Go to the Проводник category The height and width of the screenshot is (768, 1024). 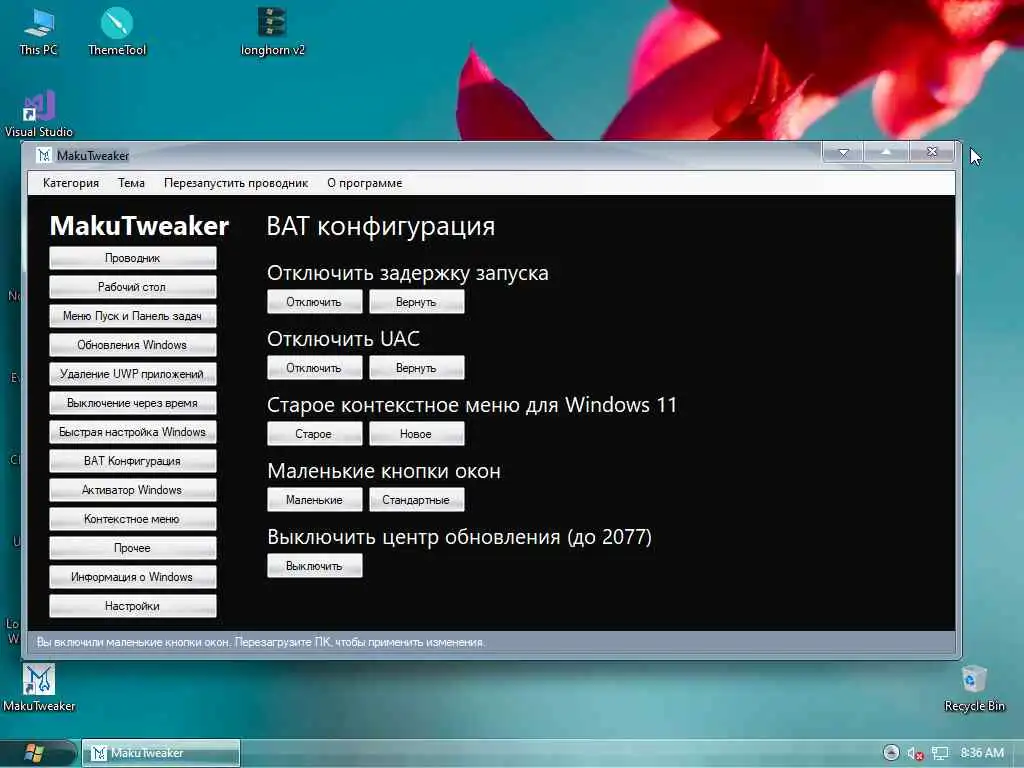point(133,258)
